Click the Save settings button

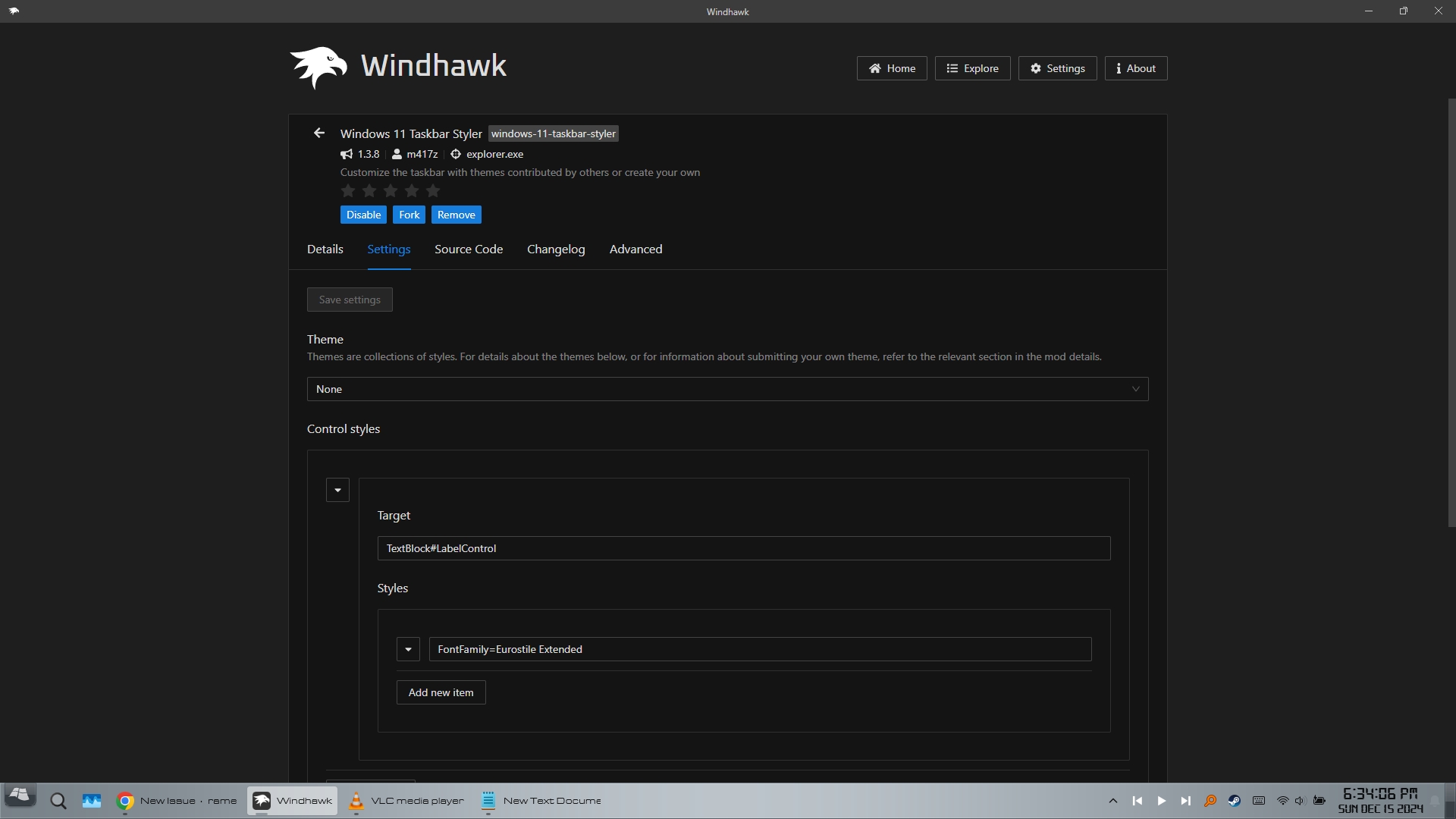349,299
